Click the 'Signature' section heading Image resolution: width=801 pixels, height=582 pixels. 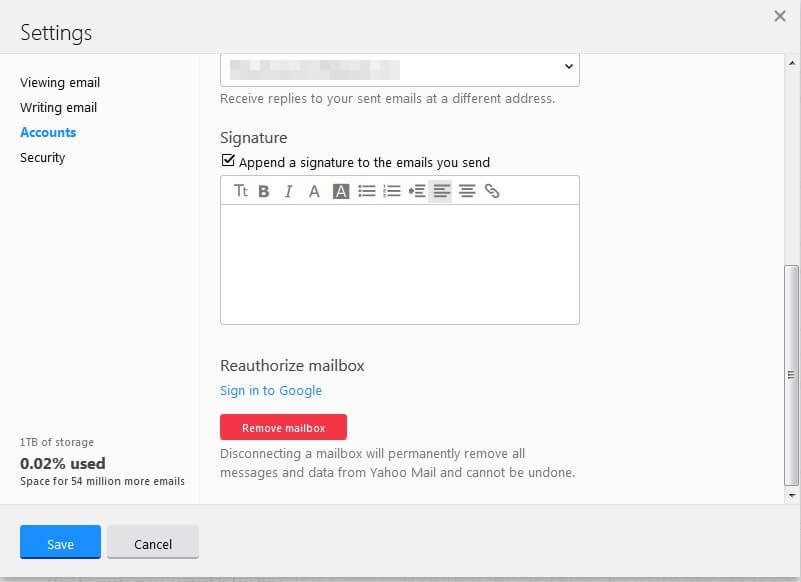(x=253, y=137)
